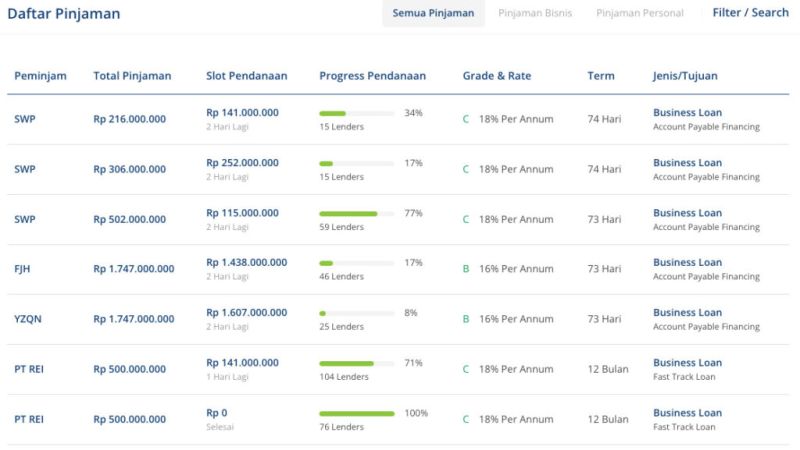This screenshot has width=800, height=450.
Task: Click the 100% percentage text
Action: [x=416, y=413]
